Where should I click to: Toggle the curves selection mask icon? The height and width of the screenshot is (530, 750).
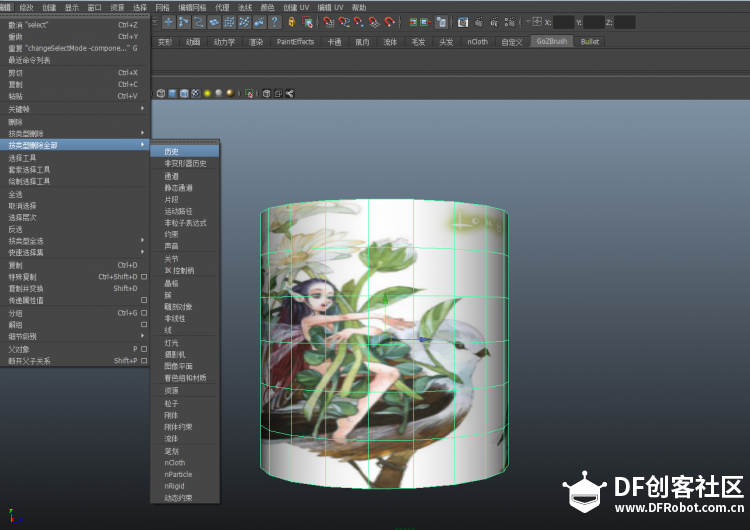[199, 22]
